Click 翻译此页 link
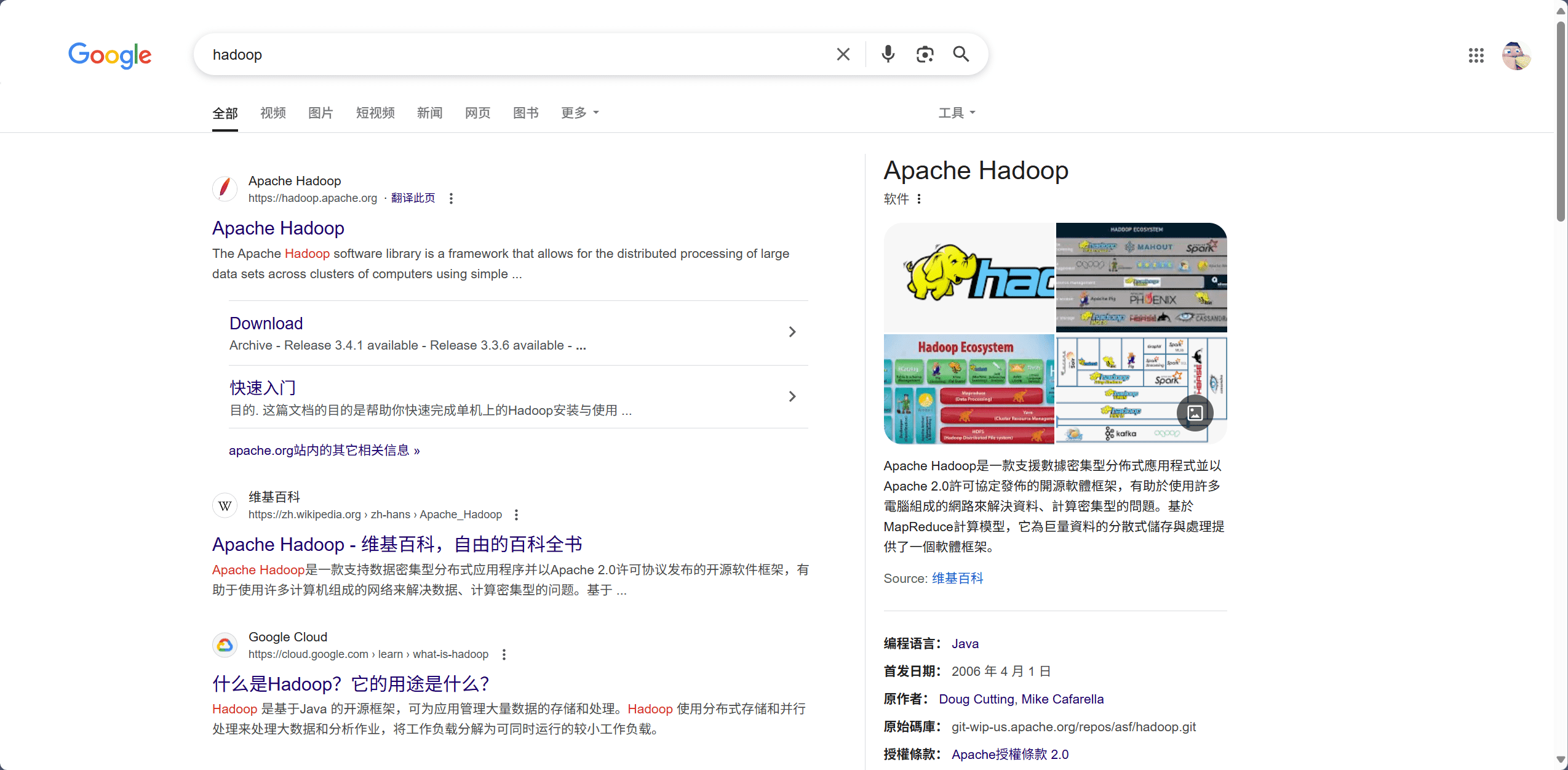The height and width of the screenshot is (770, 1568). point(413,198)
